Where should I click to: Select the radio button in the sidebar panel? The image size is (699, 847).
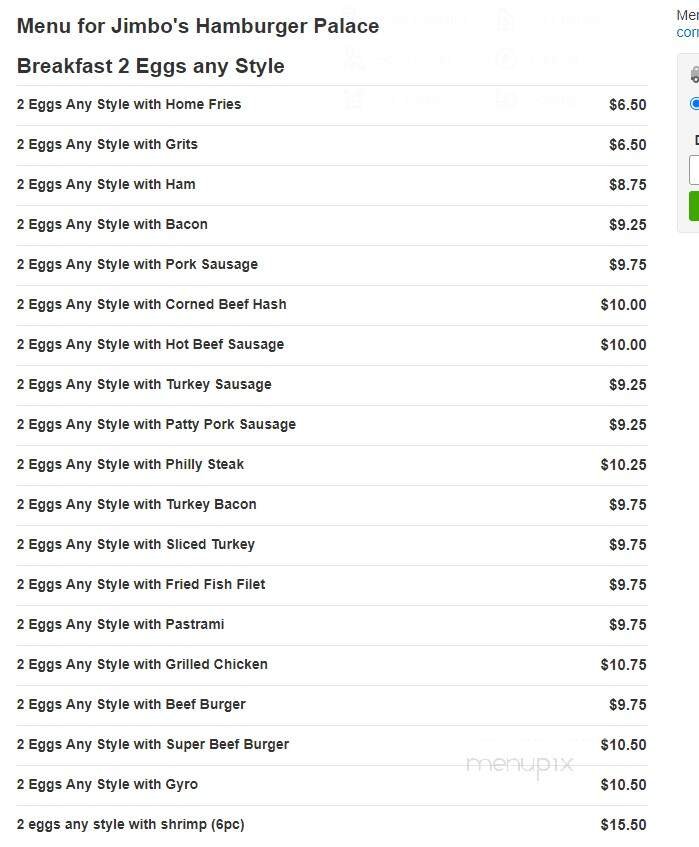pyautogui.click(x=694, y=103)
